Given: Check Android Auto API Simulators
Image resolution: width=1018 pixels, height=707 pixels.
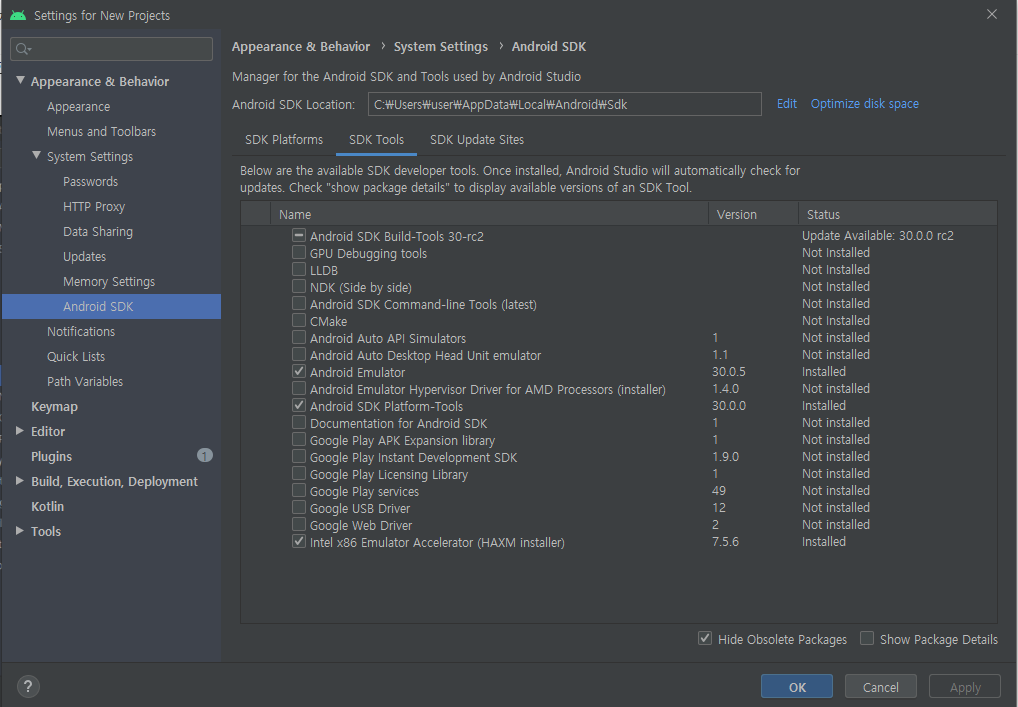Looking at the screenshot, I should pyautogui.click(x=299, y=338).
